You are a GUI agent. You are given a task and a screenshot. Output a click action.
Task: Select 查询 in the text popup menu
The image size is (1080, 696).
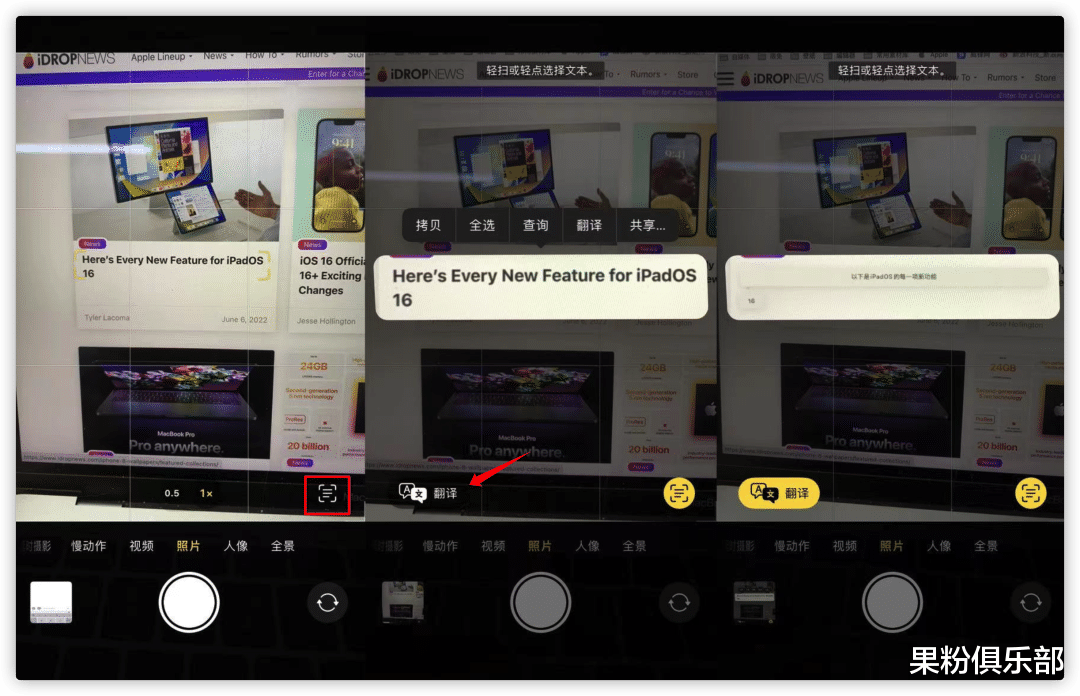click(535, 225)
